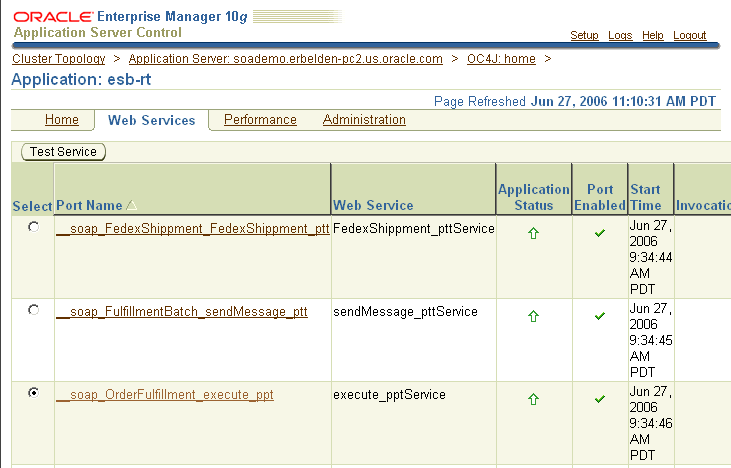
Task: Open the Administration tab
Action: tap(364, 120)
